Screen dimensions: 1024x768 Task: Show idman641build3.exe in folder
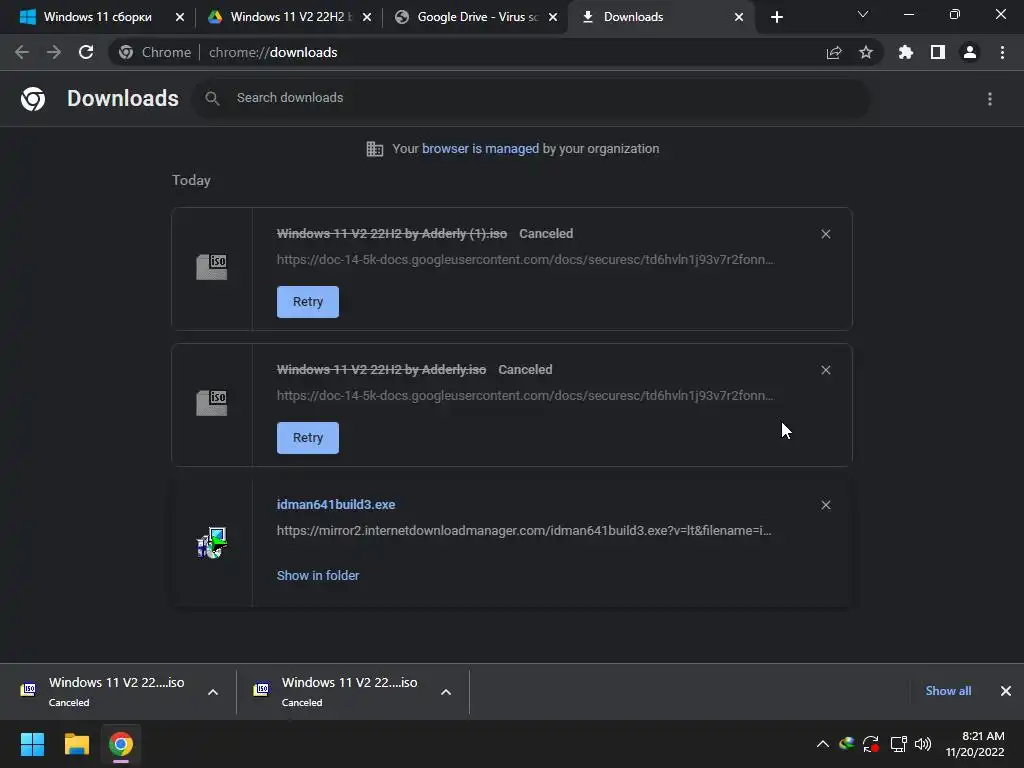(318, 575)
